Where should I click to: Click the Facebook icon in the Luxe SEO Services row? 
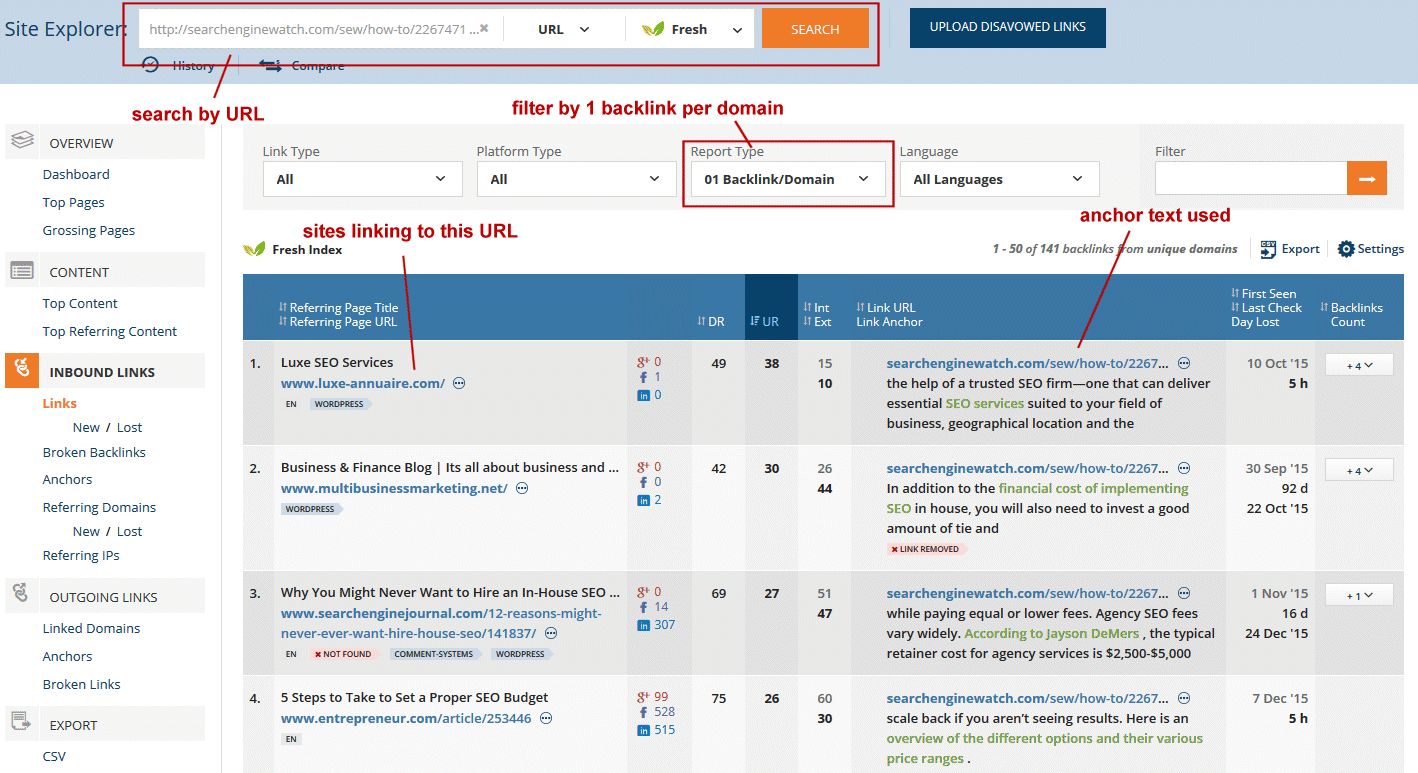coord(643,378)
